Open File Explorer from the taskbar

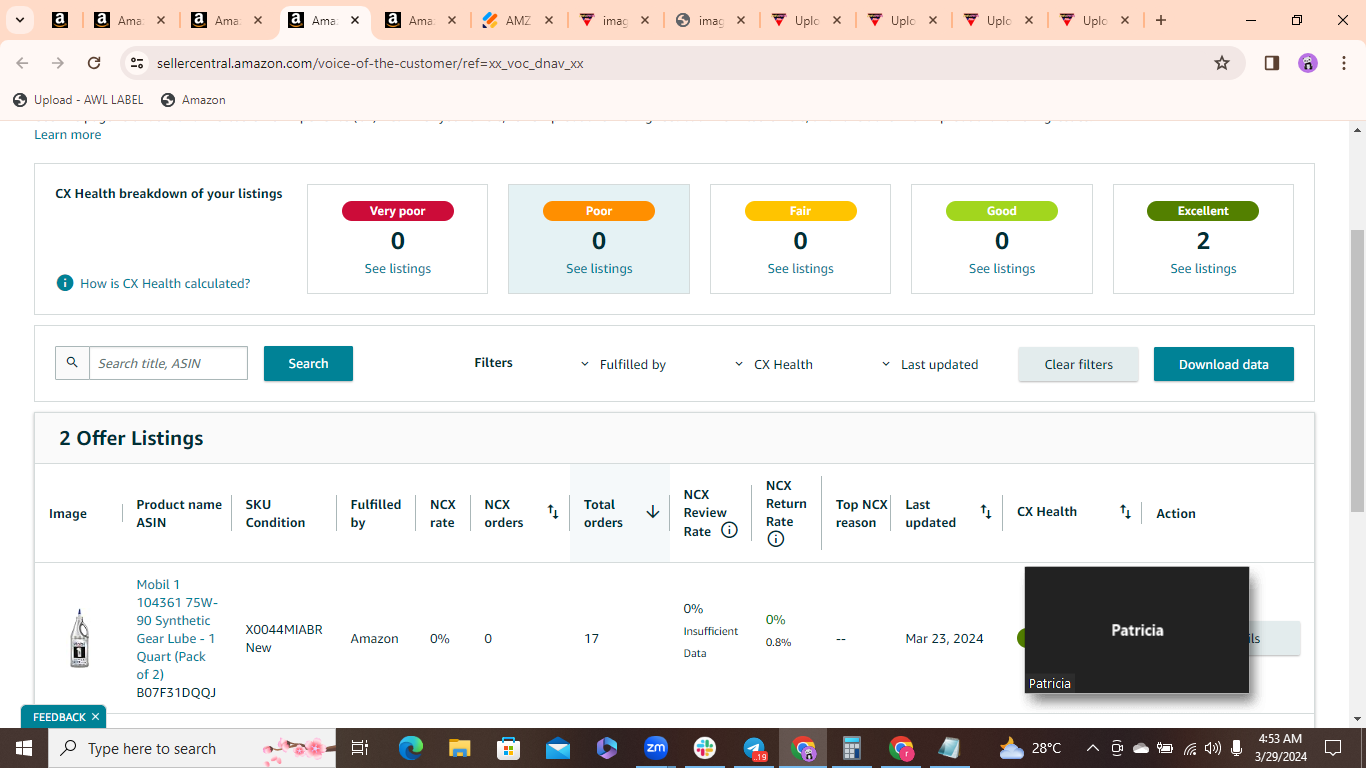459,748
